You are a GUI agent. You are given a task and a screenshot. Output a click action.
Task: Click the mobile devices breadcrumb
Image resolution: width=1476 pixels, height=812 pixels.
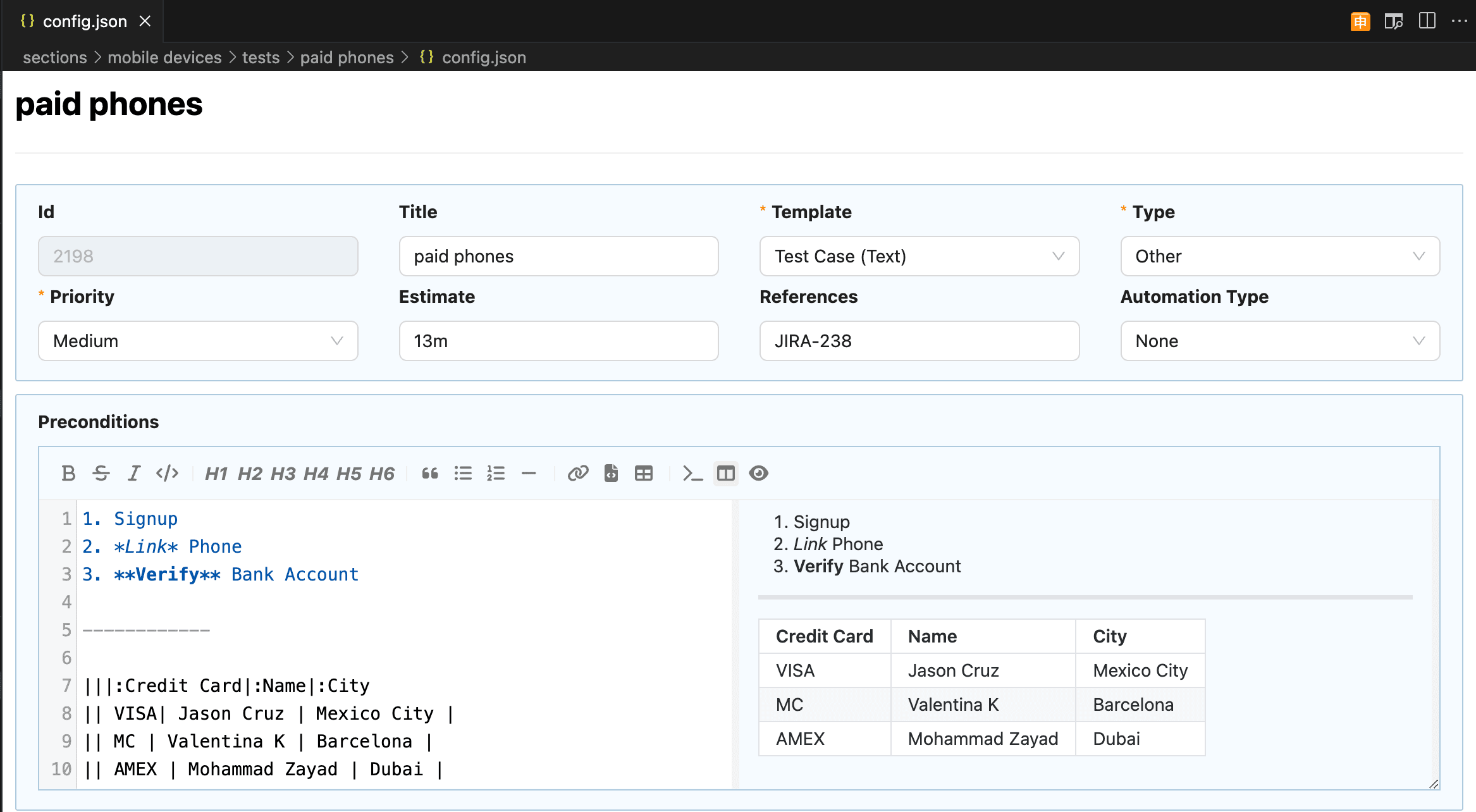164,58
